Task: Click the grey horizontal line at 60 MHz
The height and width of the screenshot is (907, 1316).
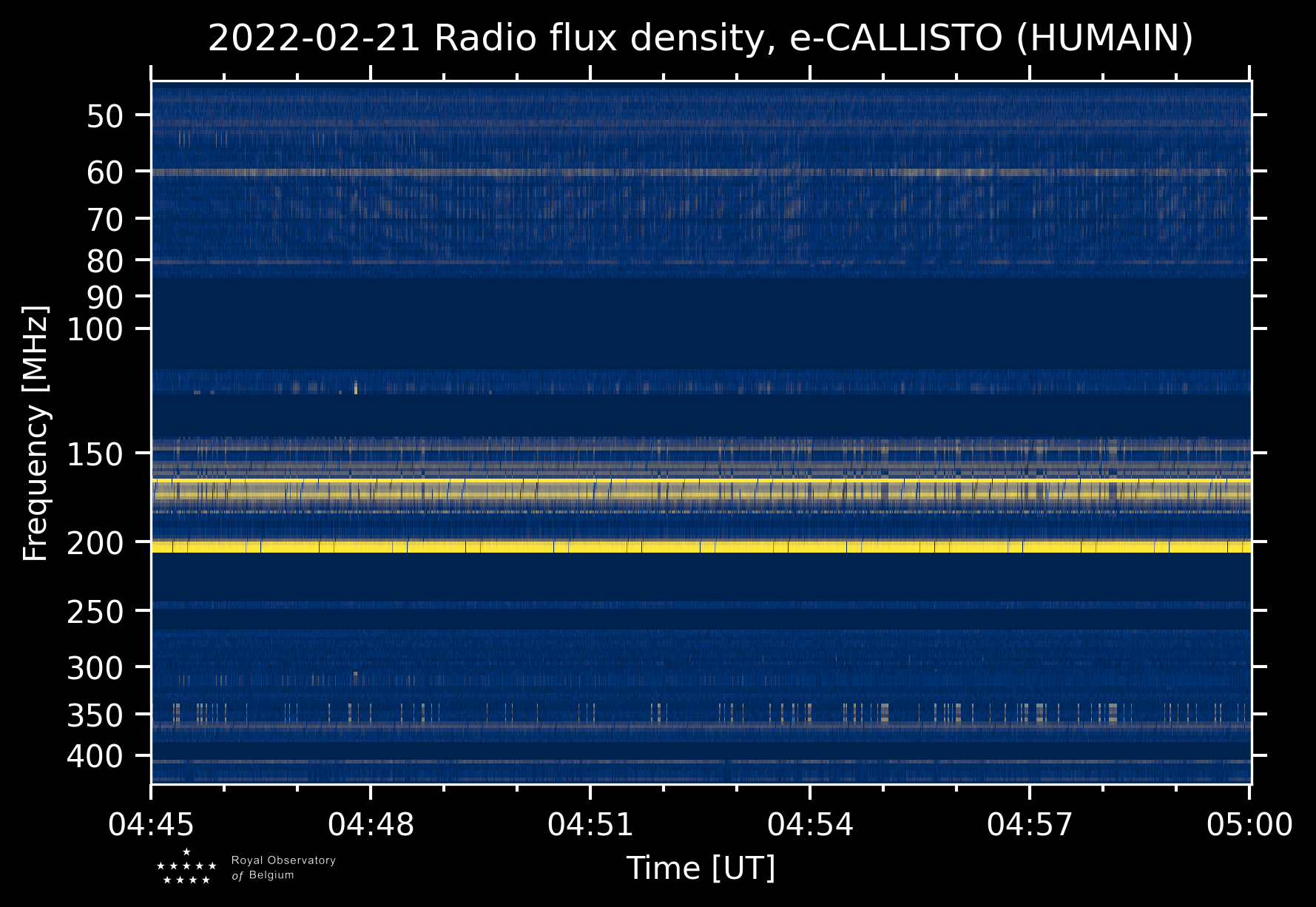Action: 700,172
